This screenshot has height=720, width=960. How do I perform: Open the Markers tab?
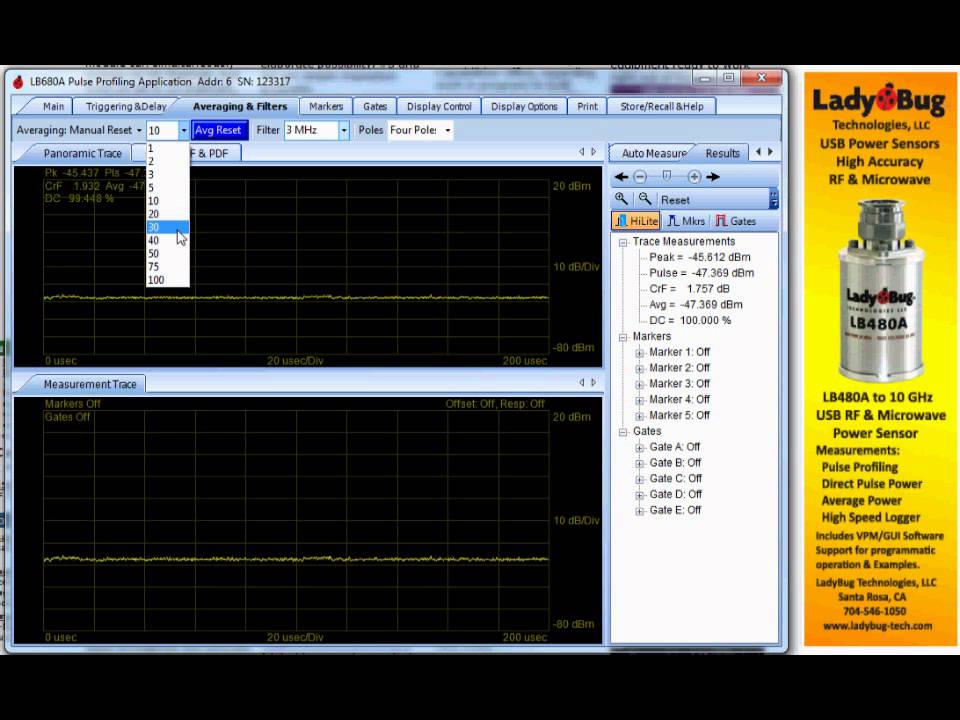326,107
